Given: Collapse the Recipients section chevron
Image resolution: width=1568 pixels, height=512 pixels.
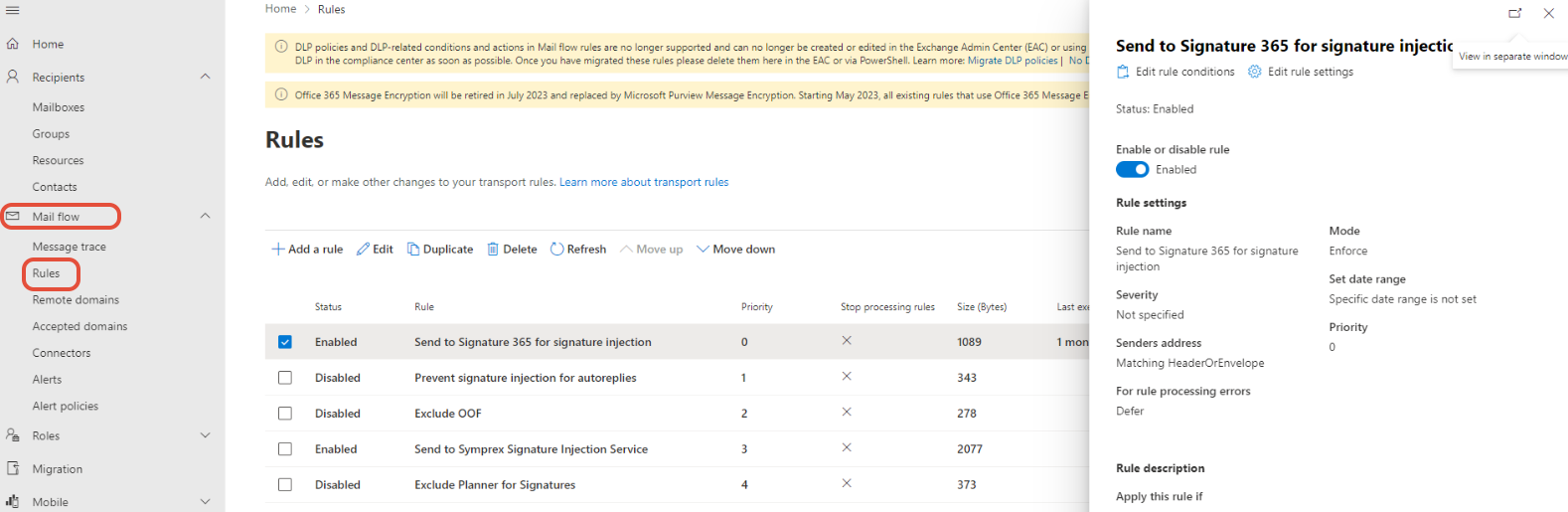Looking at the screenshot, I should (x=206, y=77).
